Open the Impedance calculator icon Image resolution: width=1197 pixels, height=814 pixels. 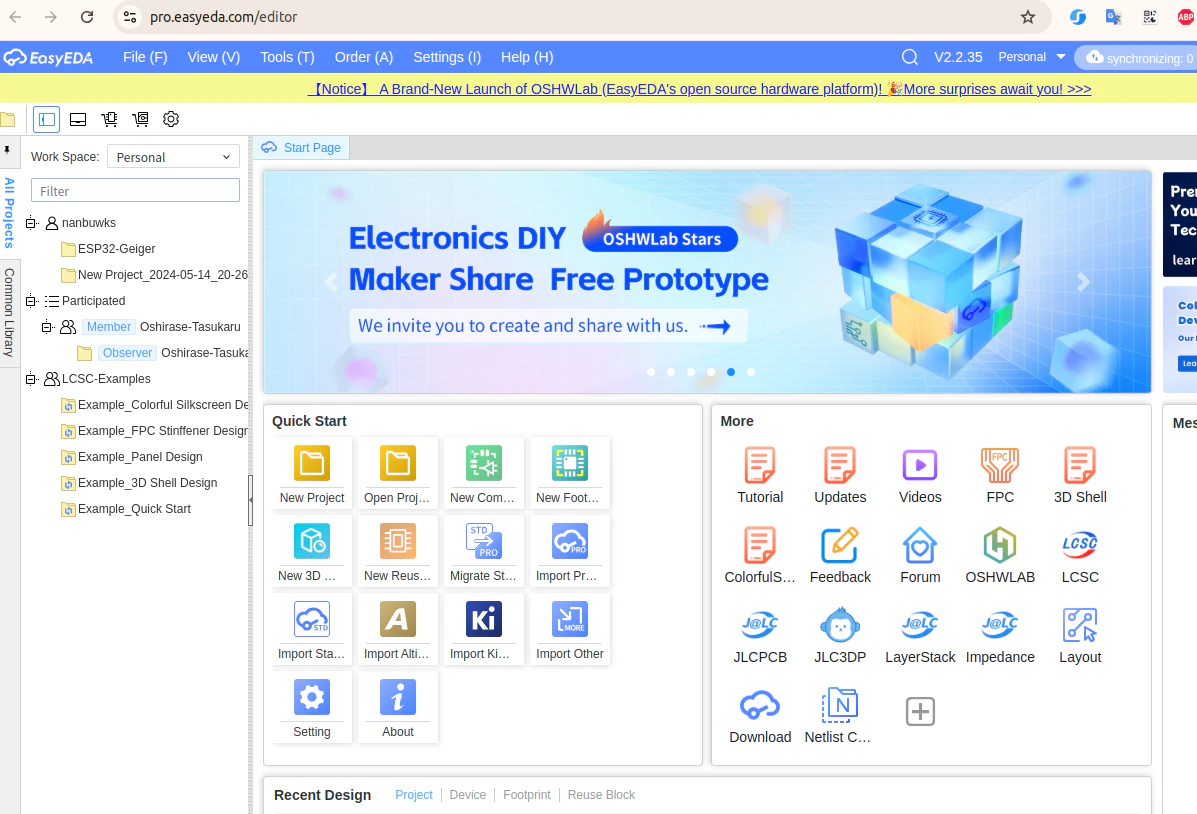tap(1000, 635)
